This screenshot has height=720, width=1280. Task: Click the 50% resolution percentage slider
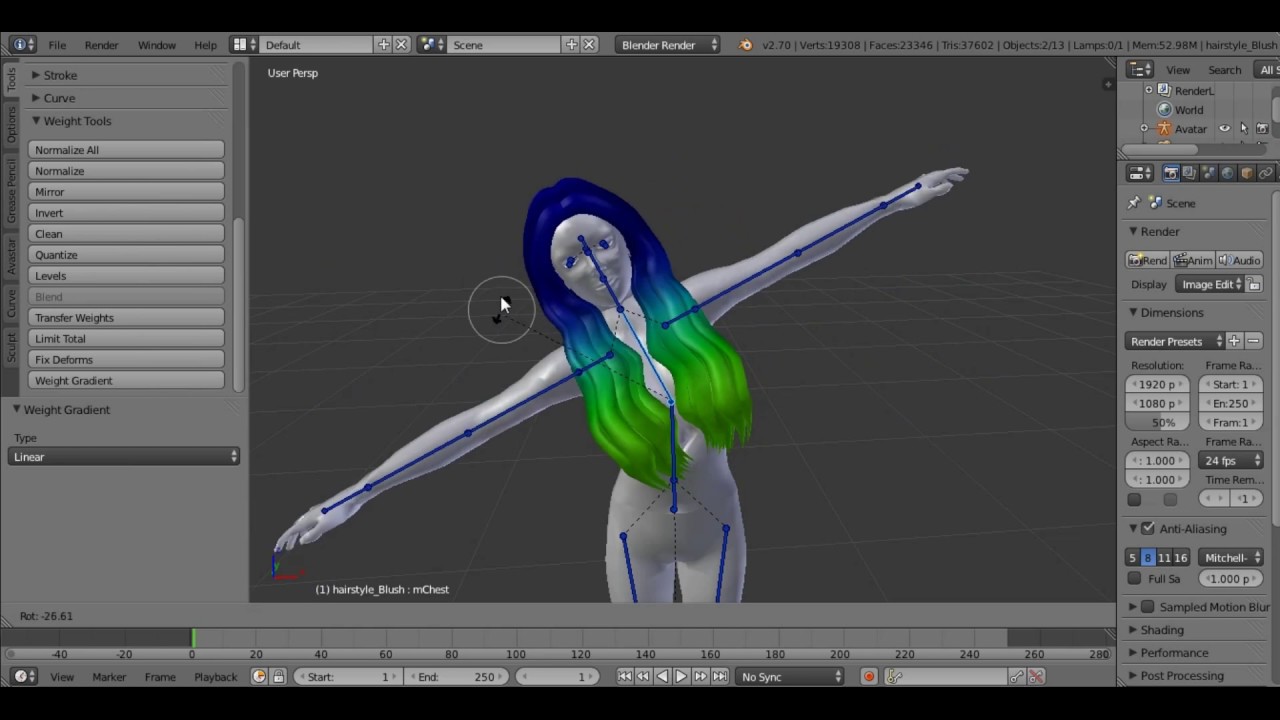[x=1158, y=423]
